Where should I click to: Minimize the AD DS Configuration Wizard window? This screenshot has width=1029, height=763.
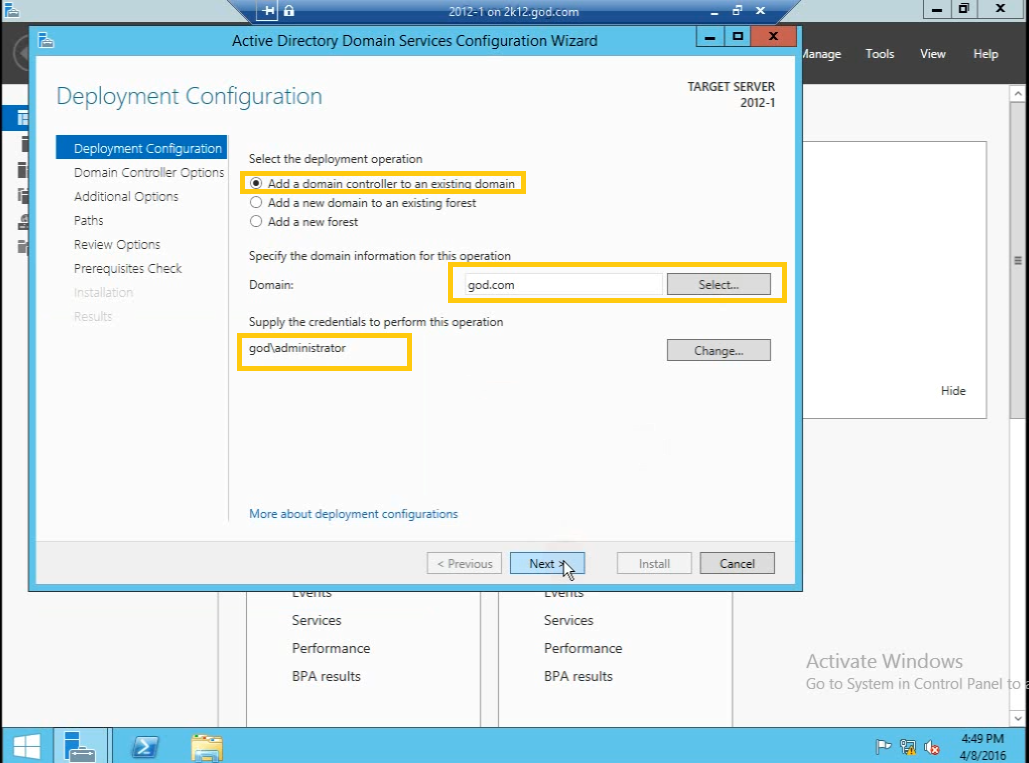(710, 37)
